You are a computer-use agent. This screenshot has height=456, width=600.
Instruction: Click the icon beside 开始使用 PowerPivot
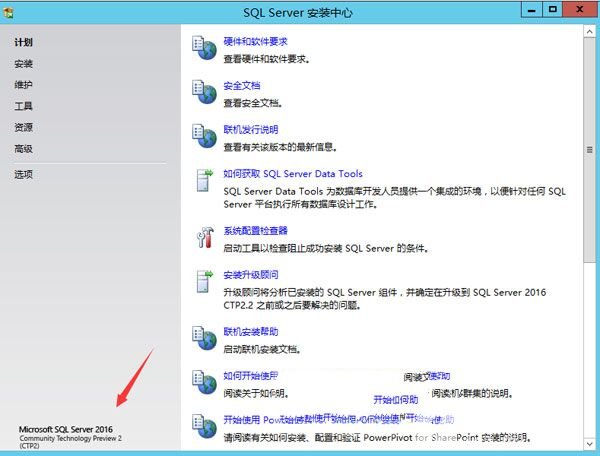(203, 426)
